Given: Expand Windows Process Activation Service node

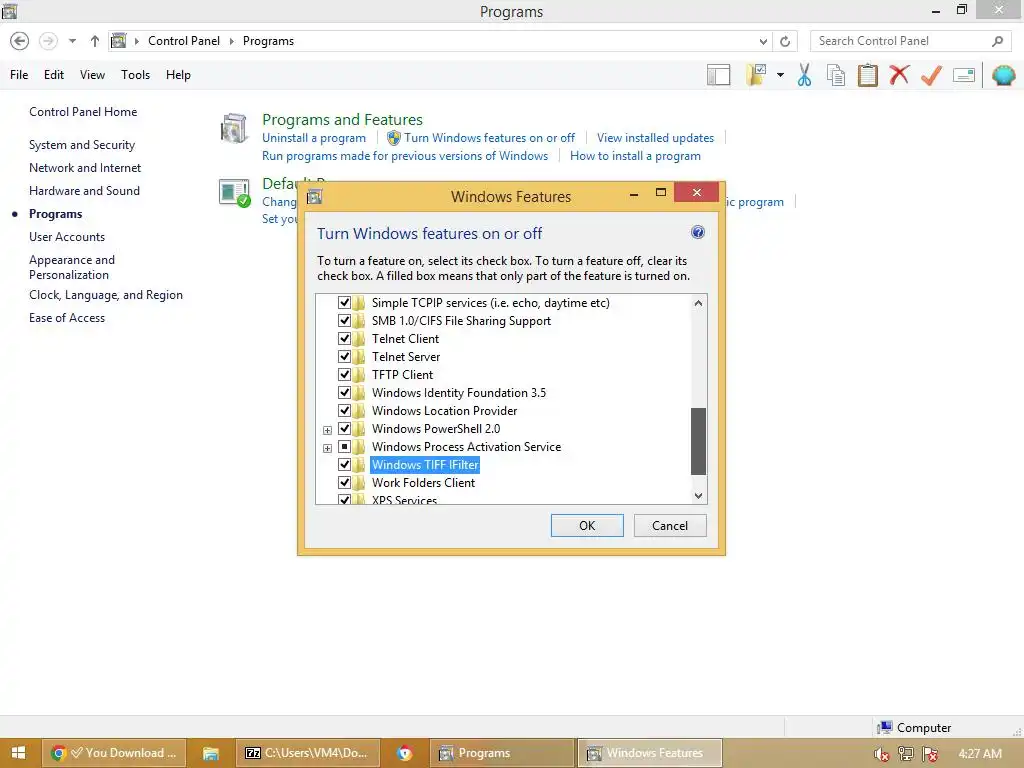Looking at the screenshot, I should (327, 448).
